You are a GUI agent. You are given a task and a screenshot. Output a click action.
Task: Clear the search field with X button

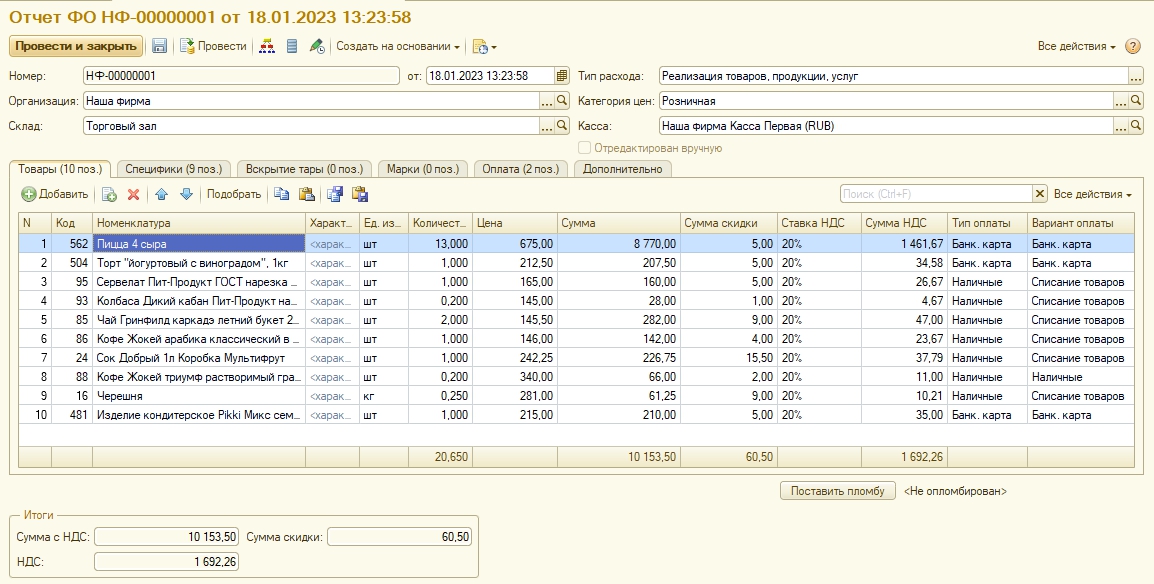tap(1039, 193)
